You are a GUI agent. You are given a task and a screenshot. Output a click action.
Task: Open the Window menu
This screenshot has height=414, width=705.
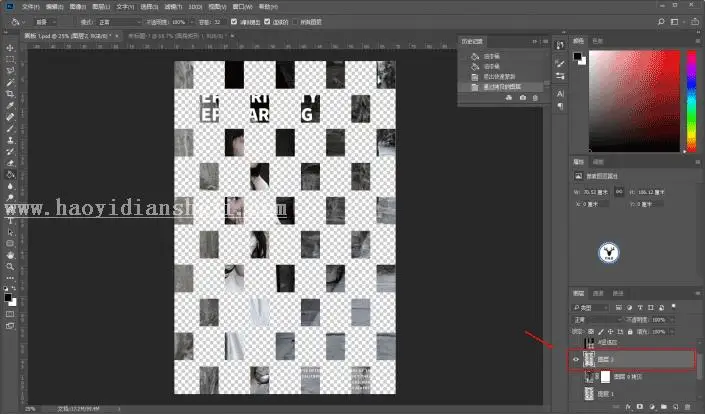click(x=242, y=7)
